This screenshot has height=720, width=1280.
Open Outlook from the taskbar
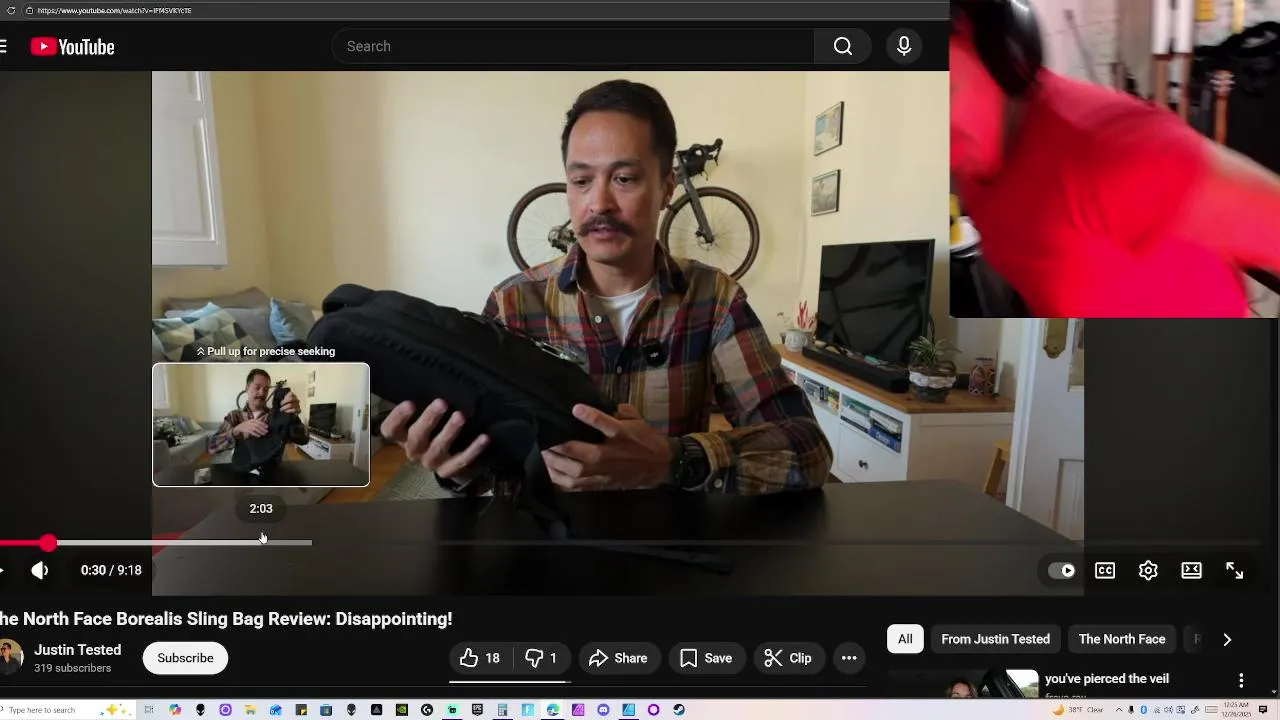pos(275,710)
